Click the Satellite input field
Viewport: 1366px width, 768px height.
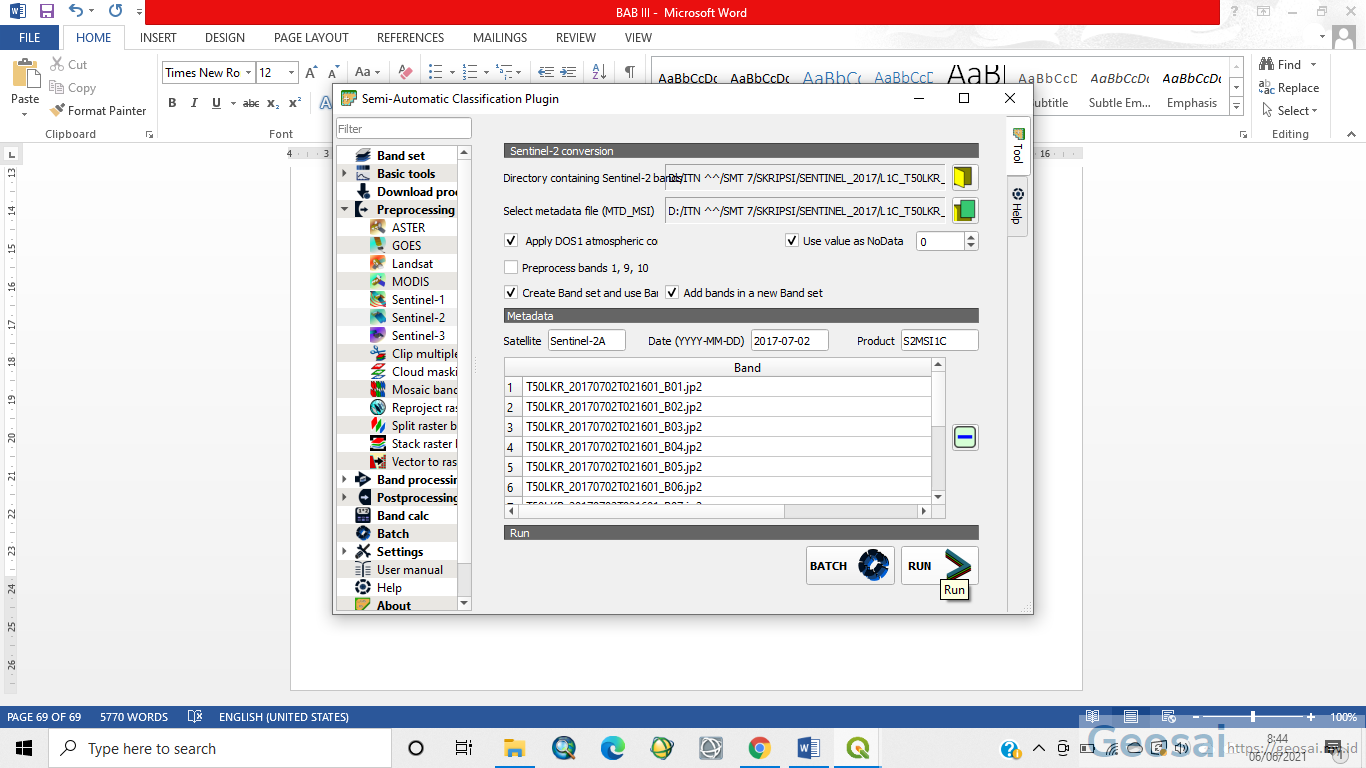586,341
